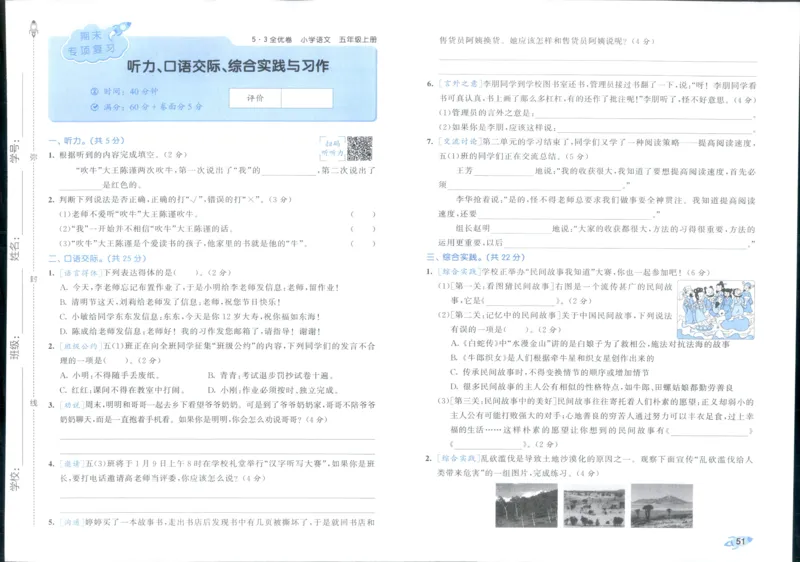Click the third photo showing barren desert land

click(x=662, y=505)
